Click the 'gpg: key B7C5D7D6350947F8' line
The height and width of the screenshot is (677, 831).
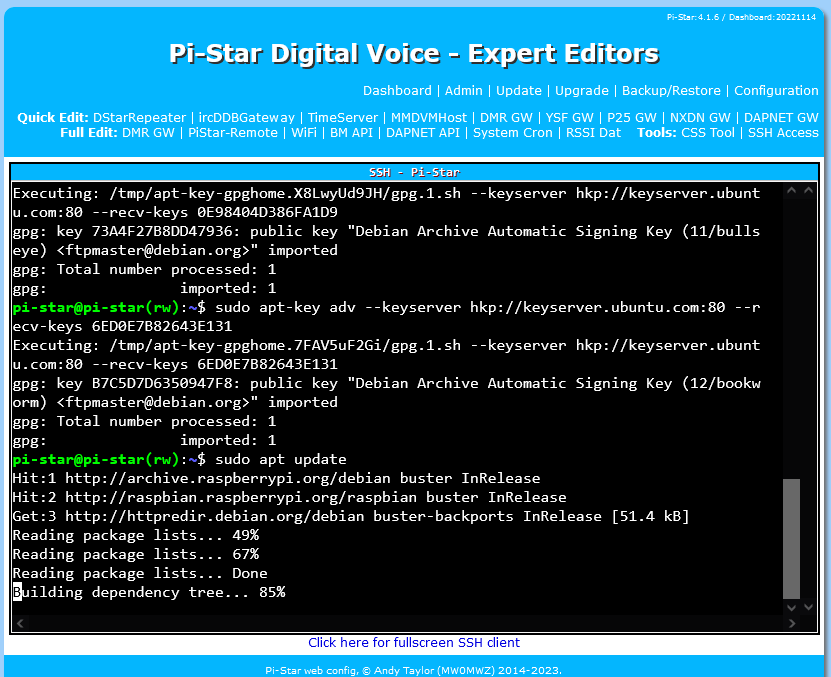(386, 383)
